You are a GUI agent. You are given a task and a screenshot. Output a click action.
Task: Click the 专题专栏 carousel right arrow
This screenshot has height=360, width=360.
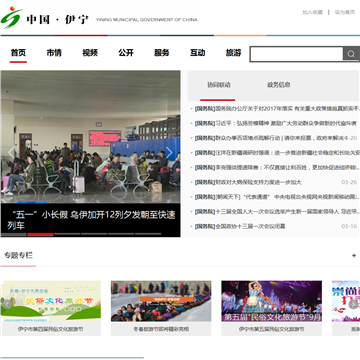353,304
